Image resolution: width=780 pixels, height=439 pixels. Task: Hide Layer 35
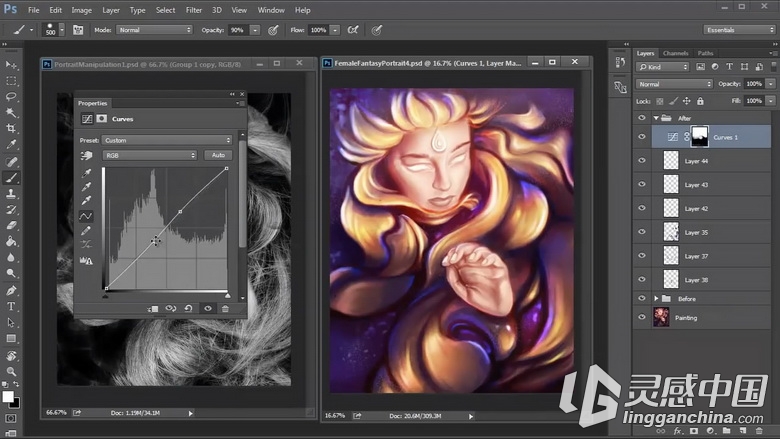pos(642,232)
